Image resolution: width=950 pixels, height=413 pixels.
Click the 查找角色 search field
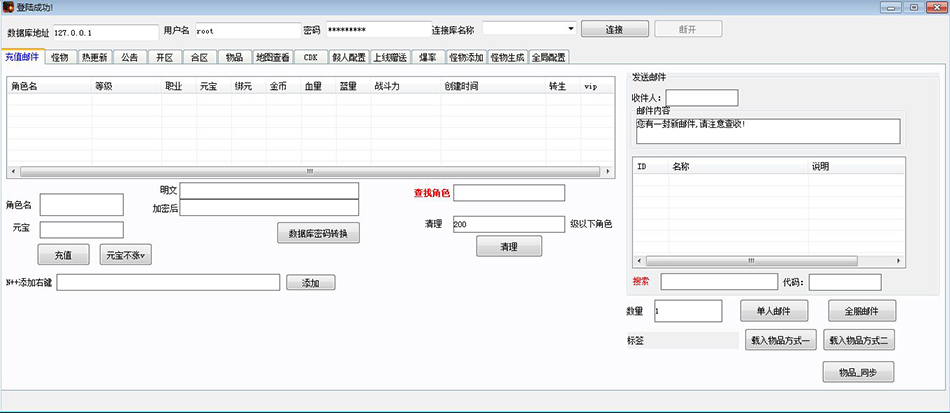tap(509, 193)
